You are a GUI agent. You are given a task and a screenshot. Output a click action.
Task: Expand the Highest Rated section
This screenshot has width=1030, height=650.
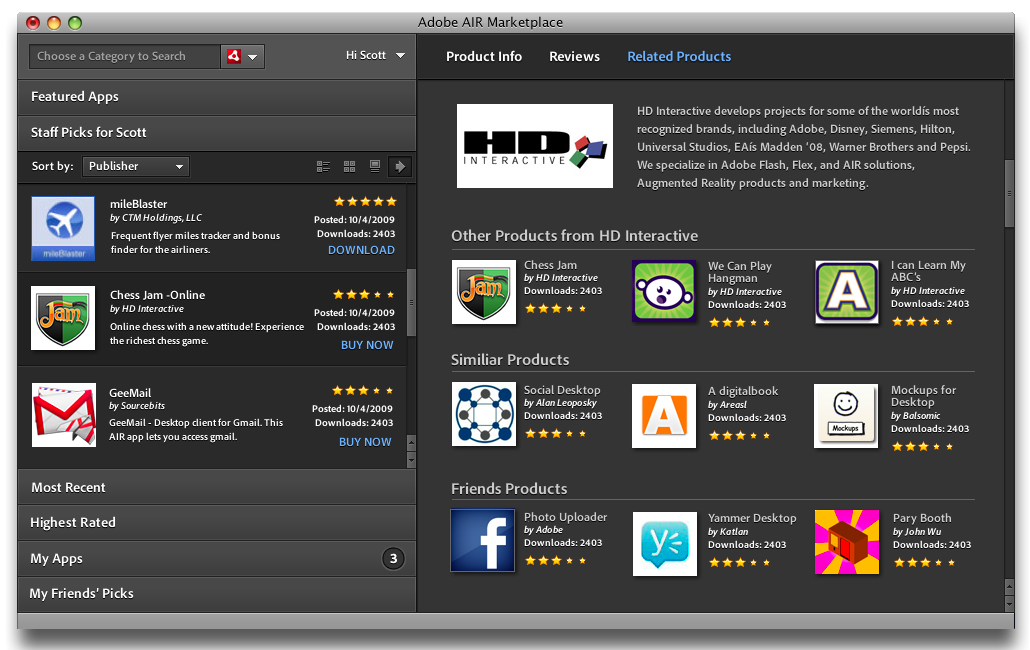217,523
